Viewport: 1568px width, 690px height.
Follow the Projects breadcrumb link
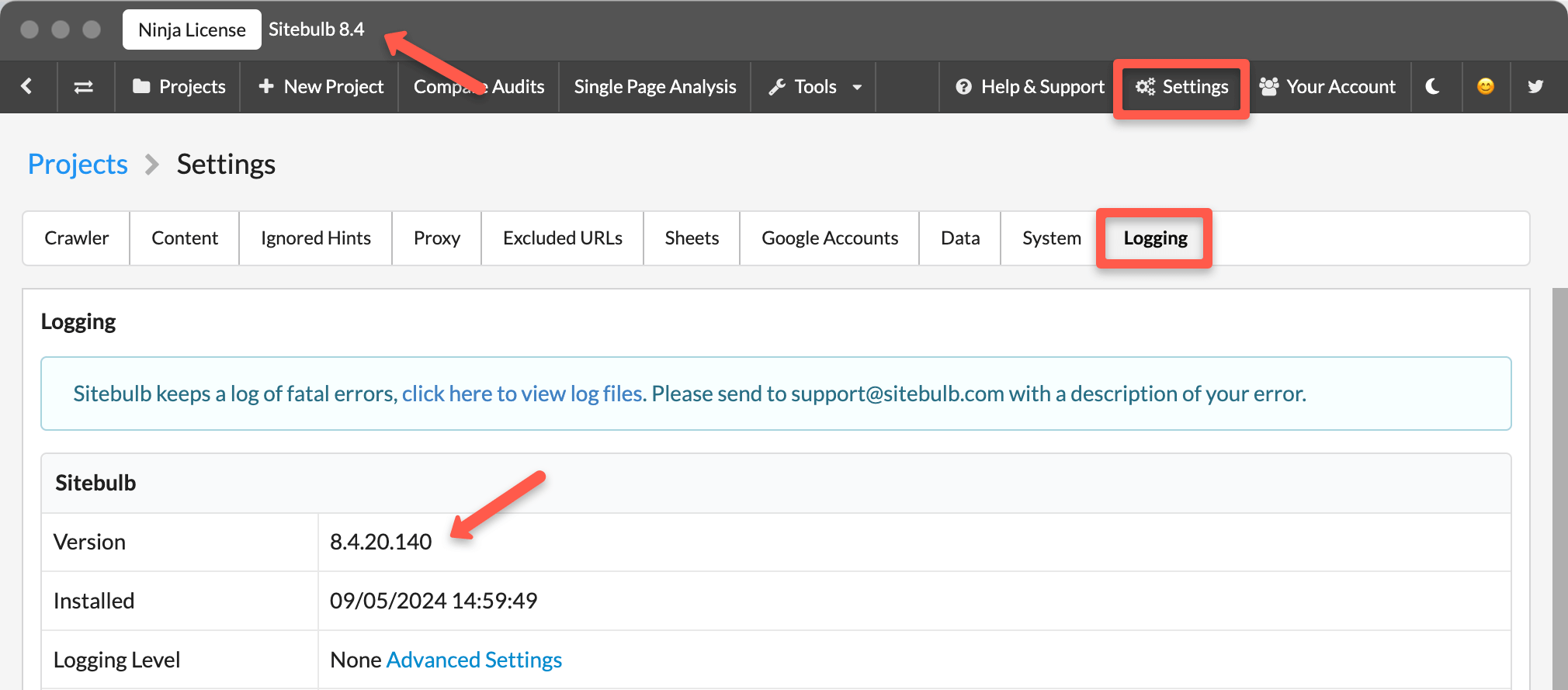click(78, 165)
